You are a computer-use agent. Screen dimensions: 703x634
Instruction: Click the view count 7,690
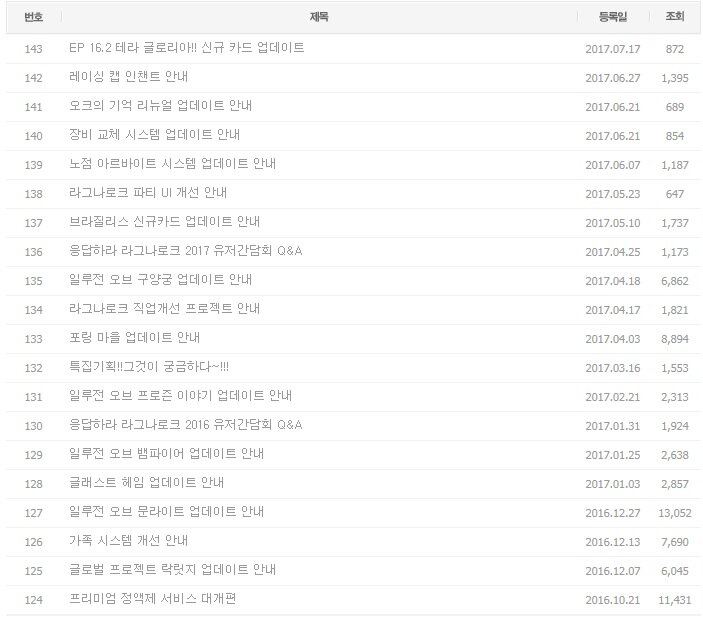point(675,542)
